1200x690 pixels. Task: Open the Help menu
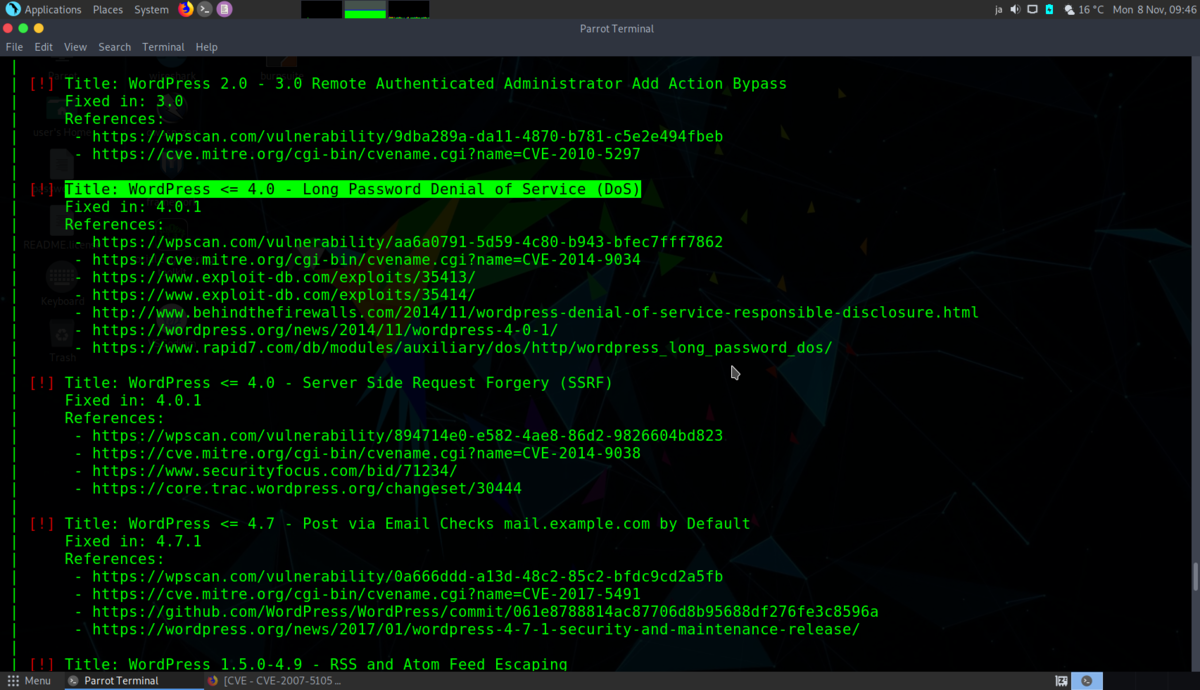tap(206, 47)
